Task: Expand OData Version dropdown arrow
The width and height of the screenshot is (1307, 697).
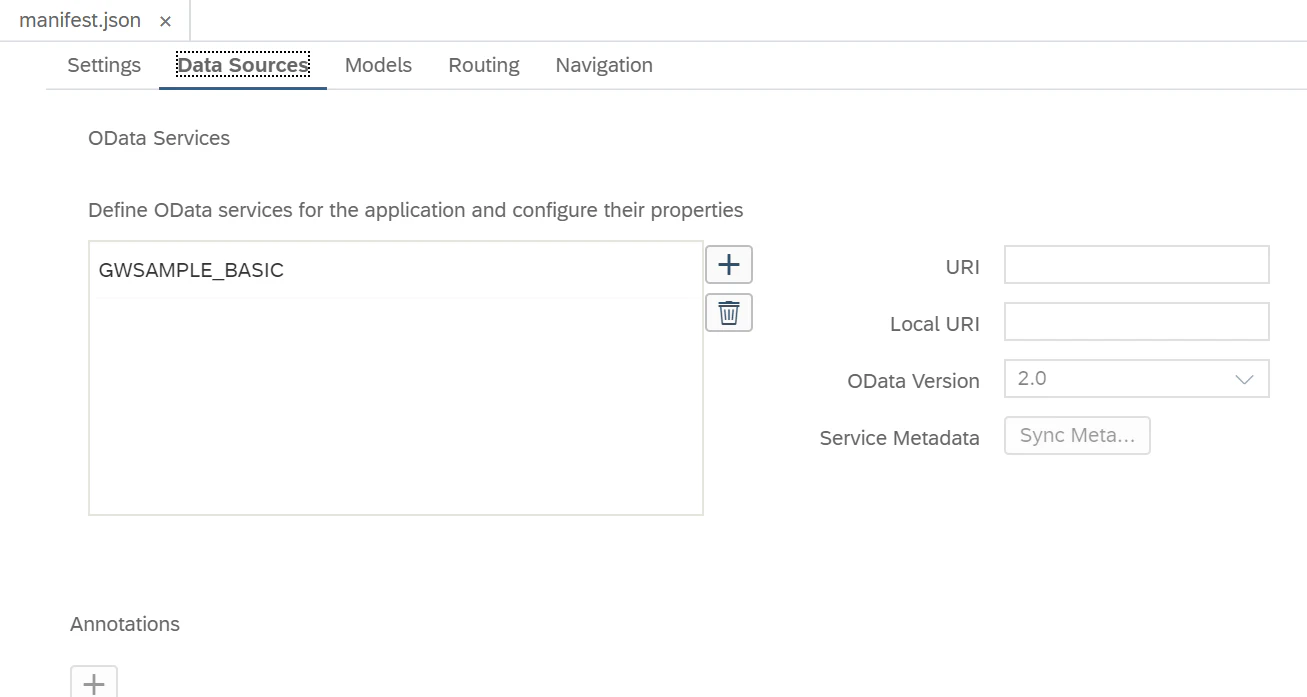Action: pos(1245,380)
